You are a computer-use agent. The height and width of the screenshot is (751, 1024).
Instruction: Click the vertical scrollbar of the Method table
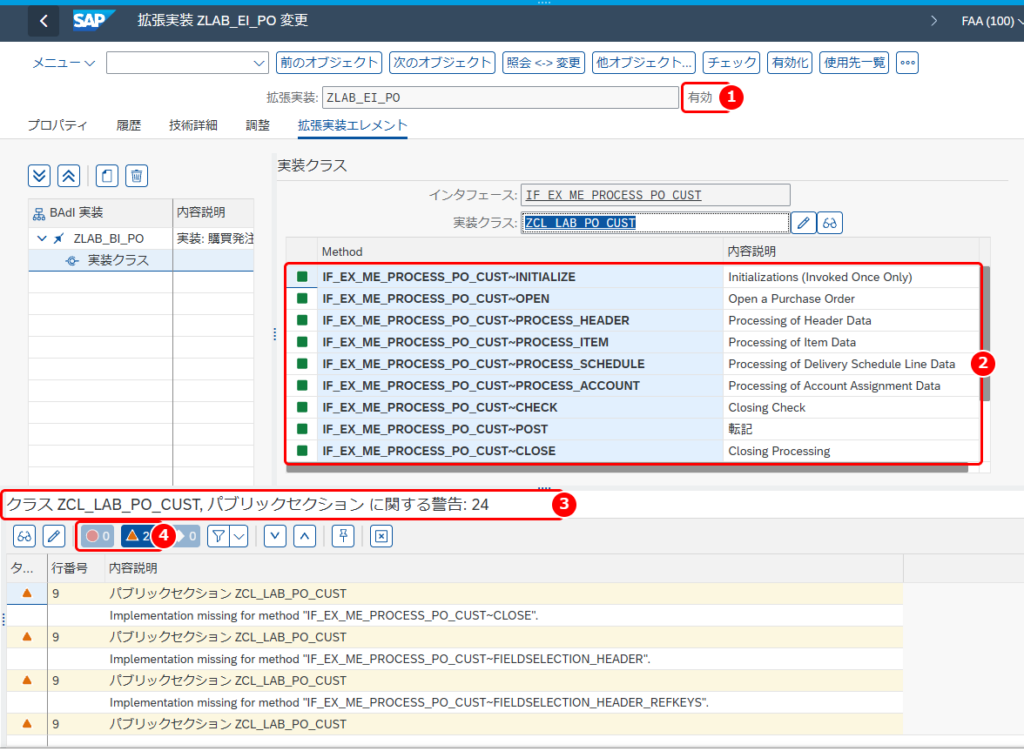985,333
